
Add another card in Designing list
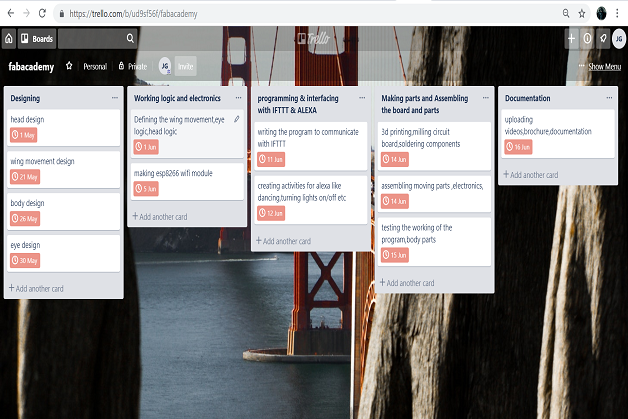36,288
